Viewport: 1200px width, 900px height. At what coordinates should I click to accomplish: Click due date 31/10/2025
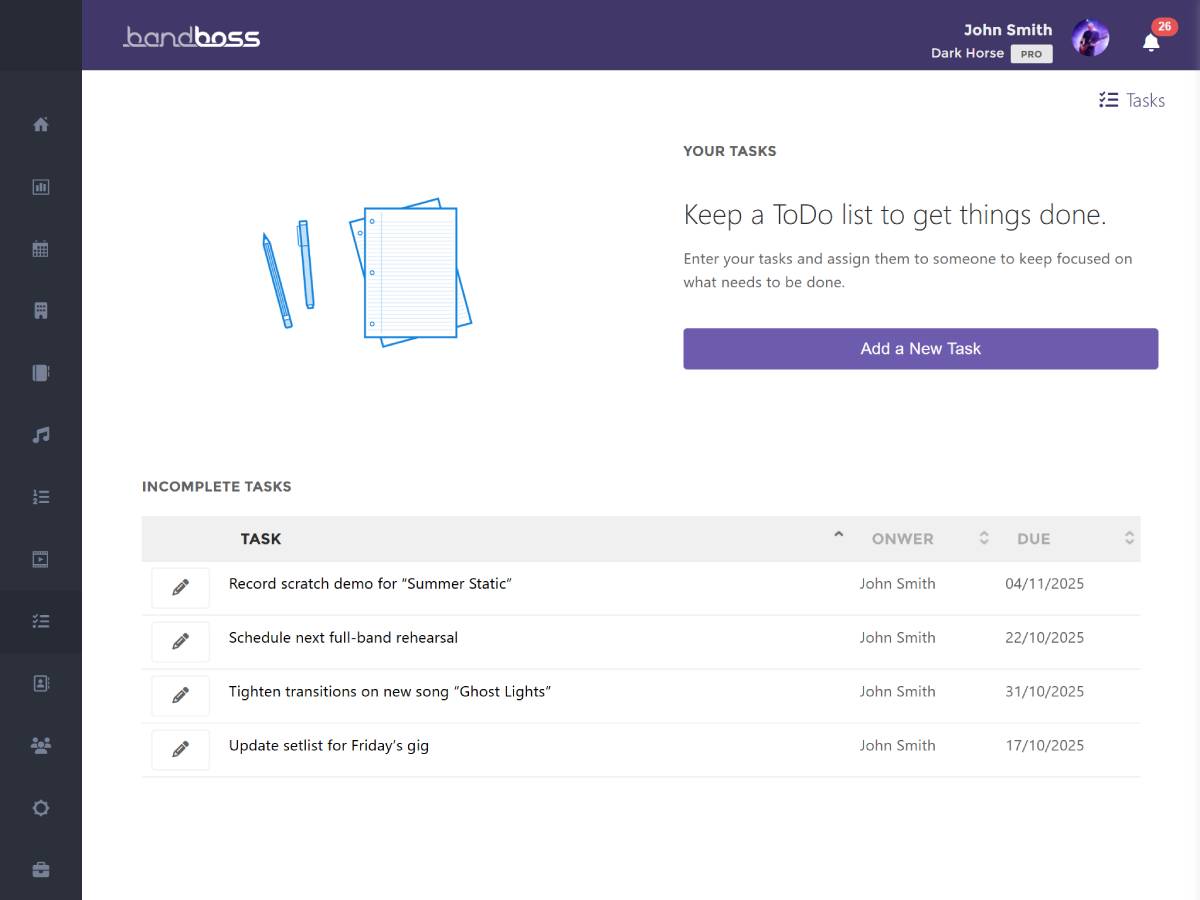coord(1044,692)
